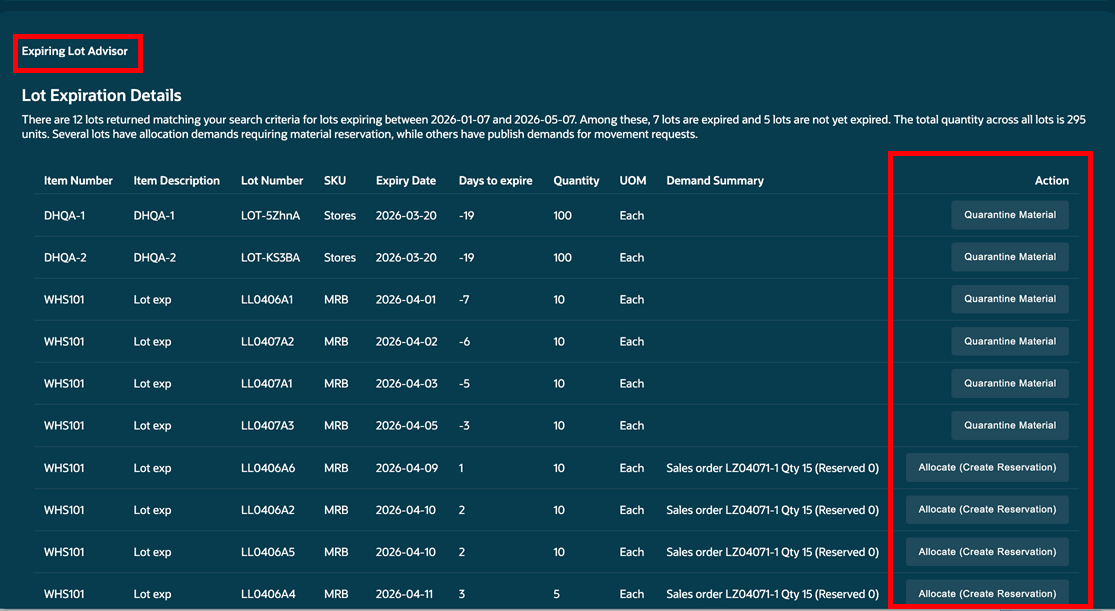Click days to expire value -6
Viewport: 1115px width, 611px height.
[x=464, y=341]
